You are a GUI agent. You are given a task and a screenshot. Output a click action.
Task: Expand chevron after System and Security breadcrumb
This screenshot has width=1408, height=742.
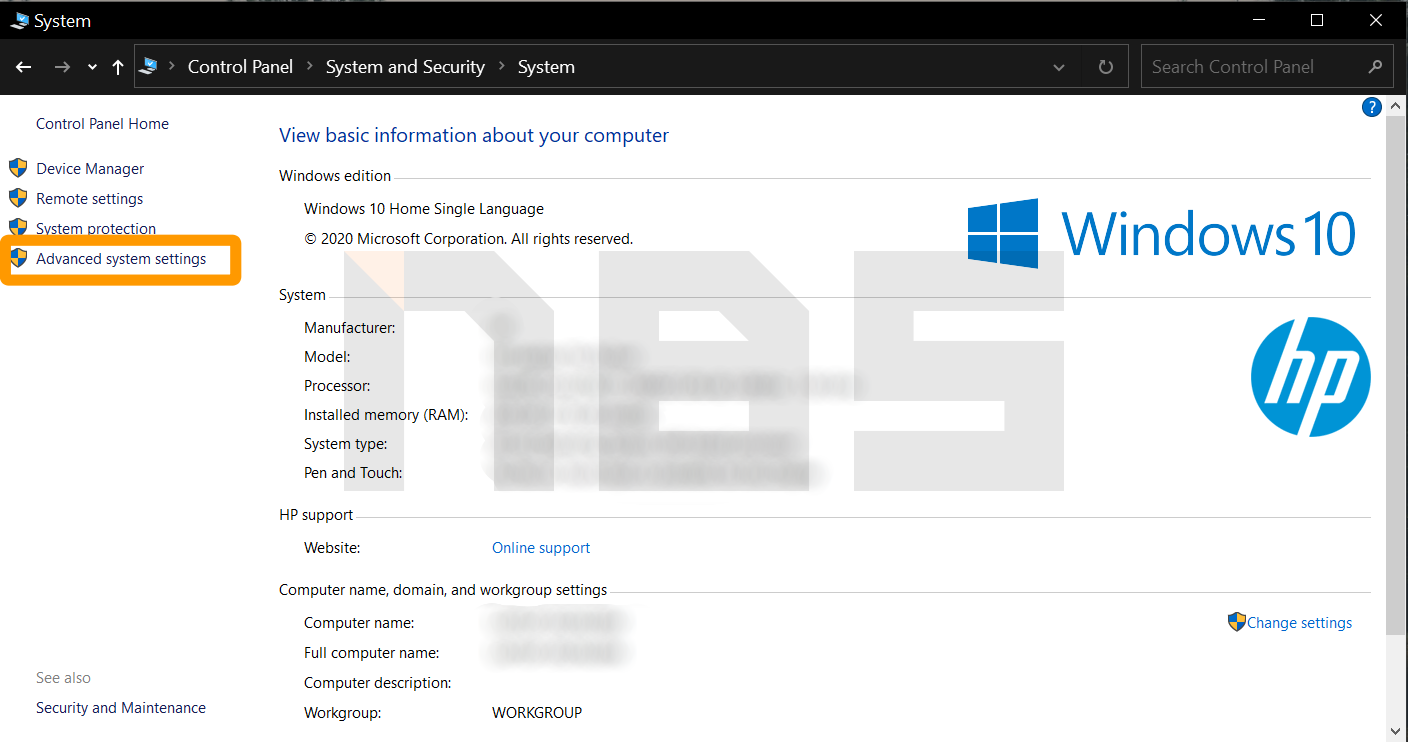click(x=501, y=67)
